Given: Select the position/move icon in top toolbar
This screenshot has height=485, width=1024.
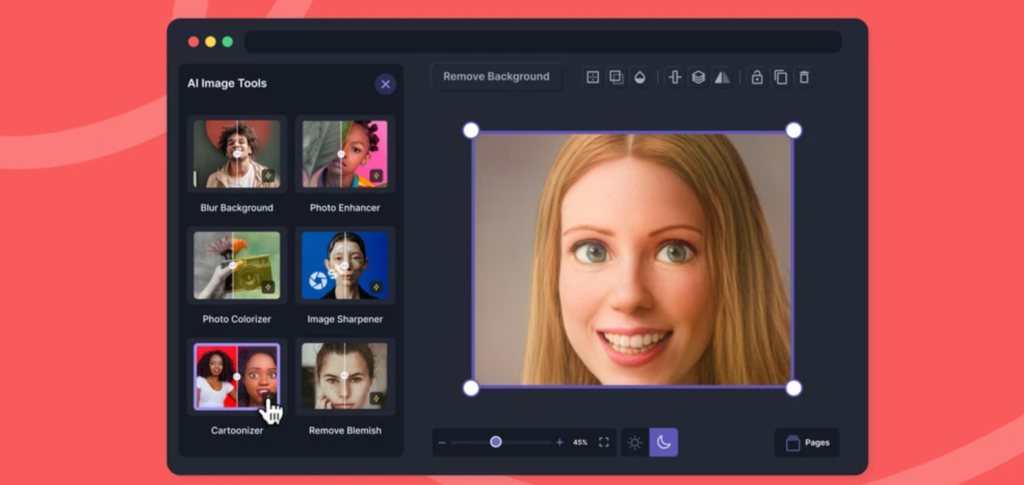Looking at the screenshot, I should click(592, 77).
